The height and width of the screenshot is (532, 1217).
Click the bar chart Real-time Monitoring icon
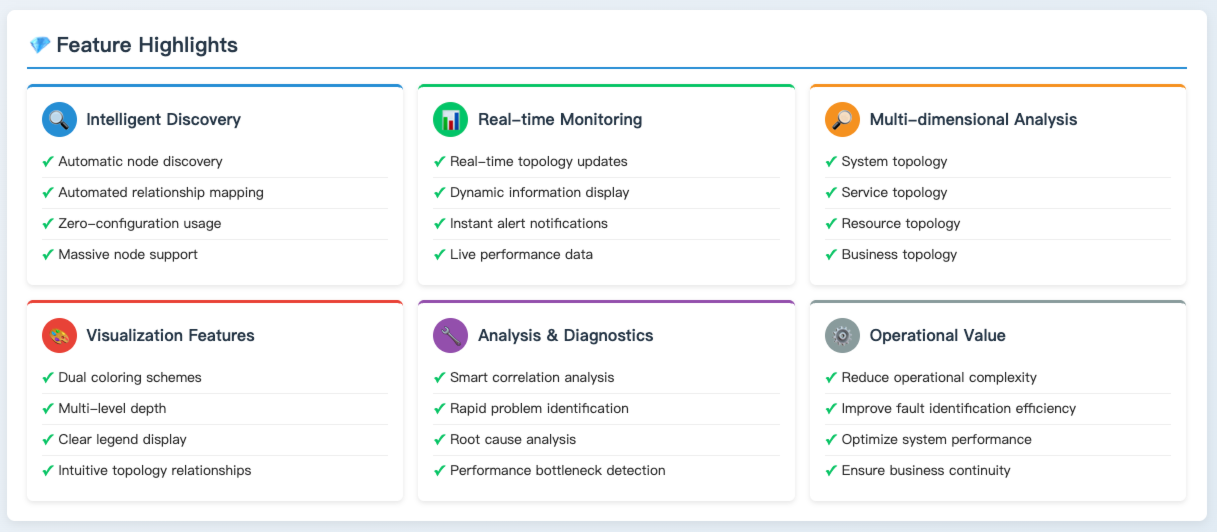pyautogui.click(x=451, y=120)
